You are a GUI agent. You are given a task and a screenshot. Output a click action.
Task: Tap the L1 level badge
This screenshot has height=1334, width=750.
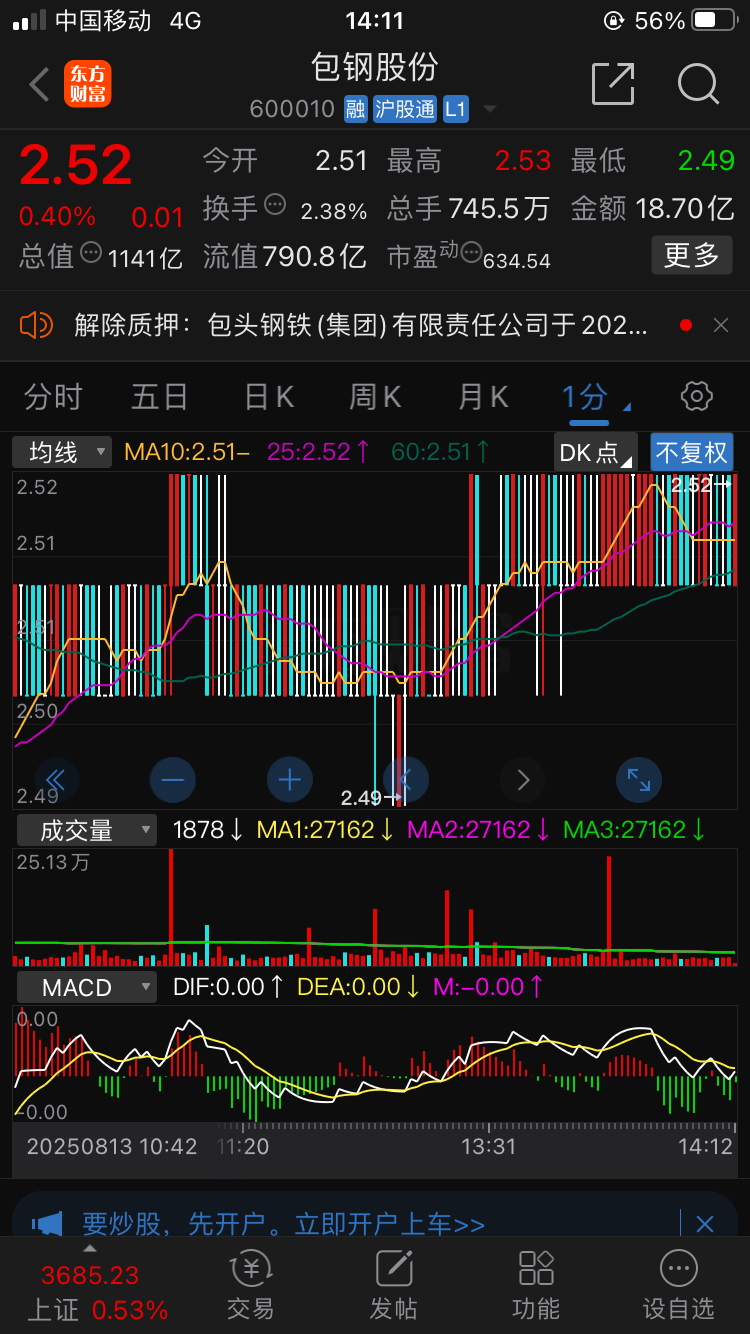click(455, 109)
